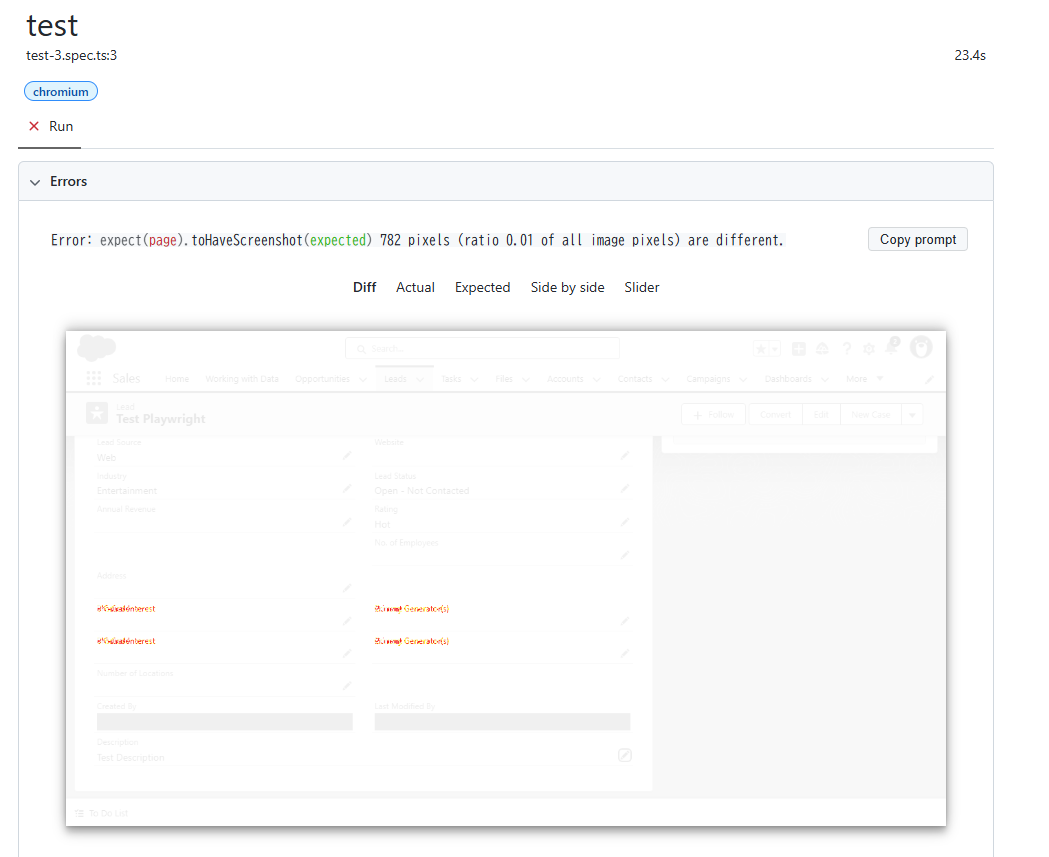
Task: Click the error message text
Action: (417, 240)
